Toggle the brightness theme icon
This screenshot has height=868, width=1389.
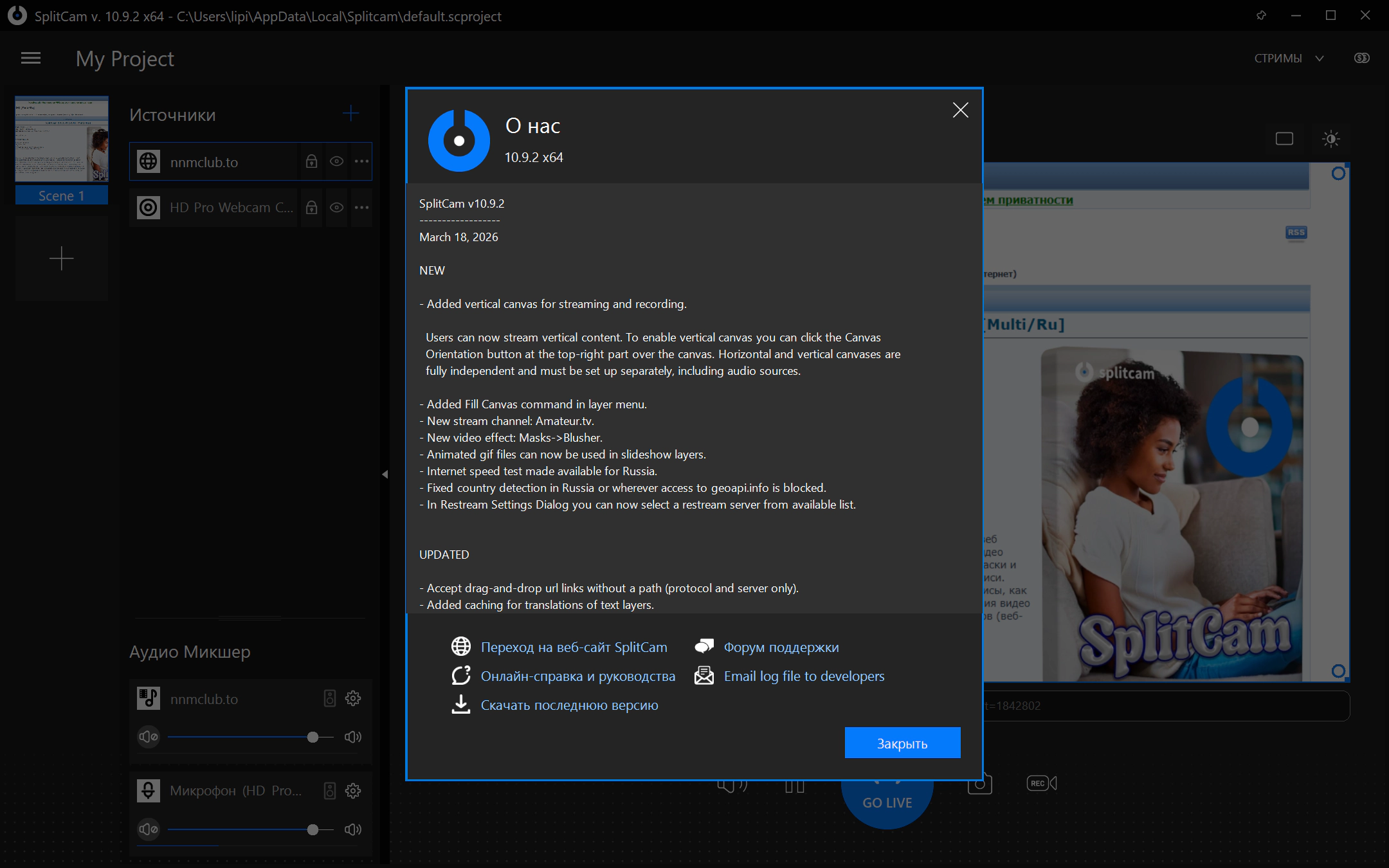pyautogui.click(x=1330, y=139)
